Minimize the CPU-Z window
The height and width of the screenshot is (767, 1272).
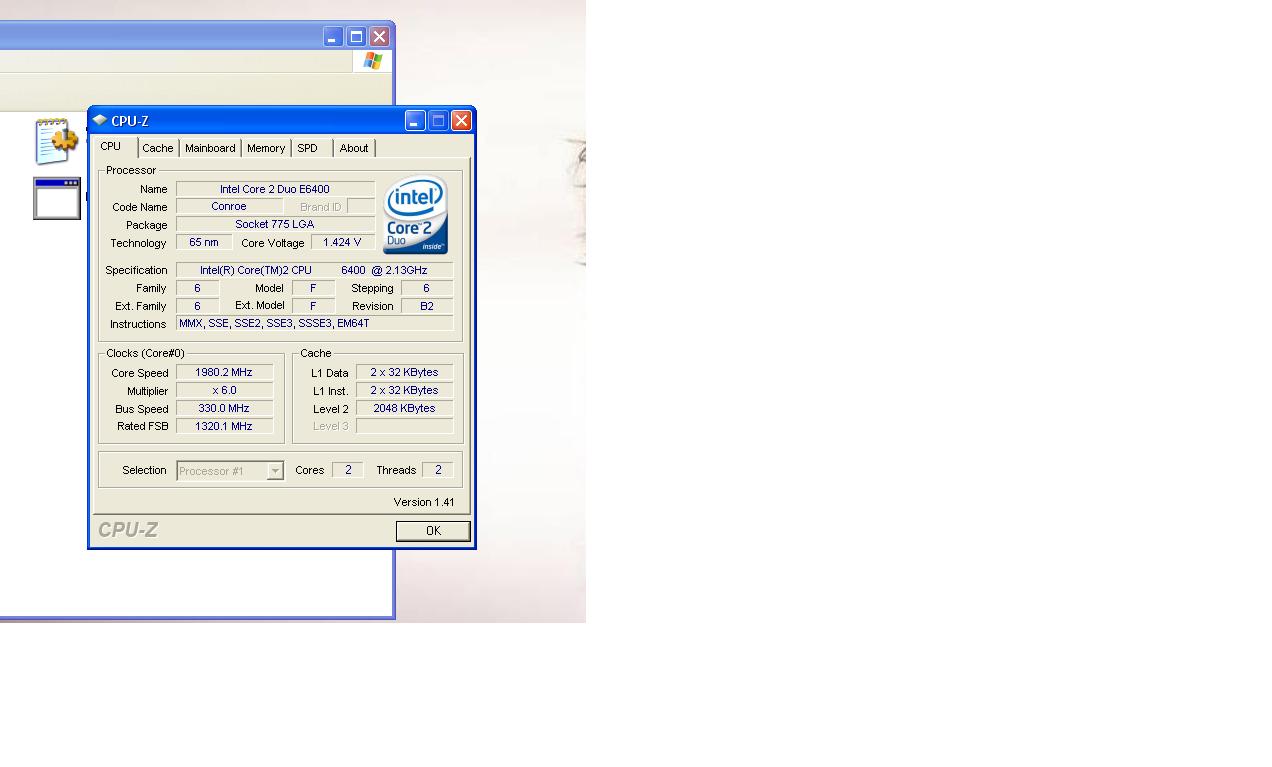click(x=415, y=120)
